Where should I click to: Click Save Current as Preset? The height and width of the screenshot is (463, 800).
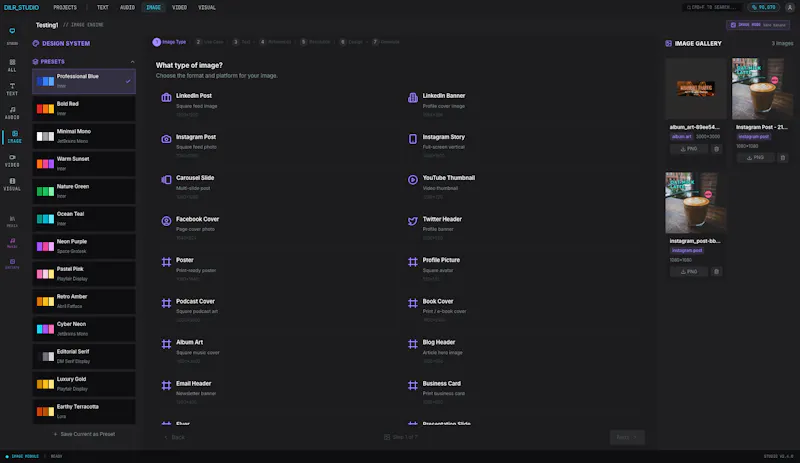pyautogui.click(x=84, y=434)
